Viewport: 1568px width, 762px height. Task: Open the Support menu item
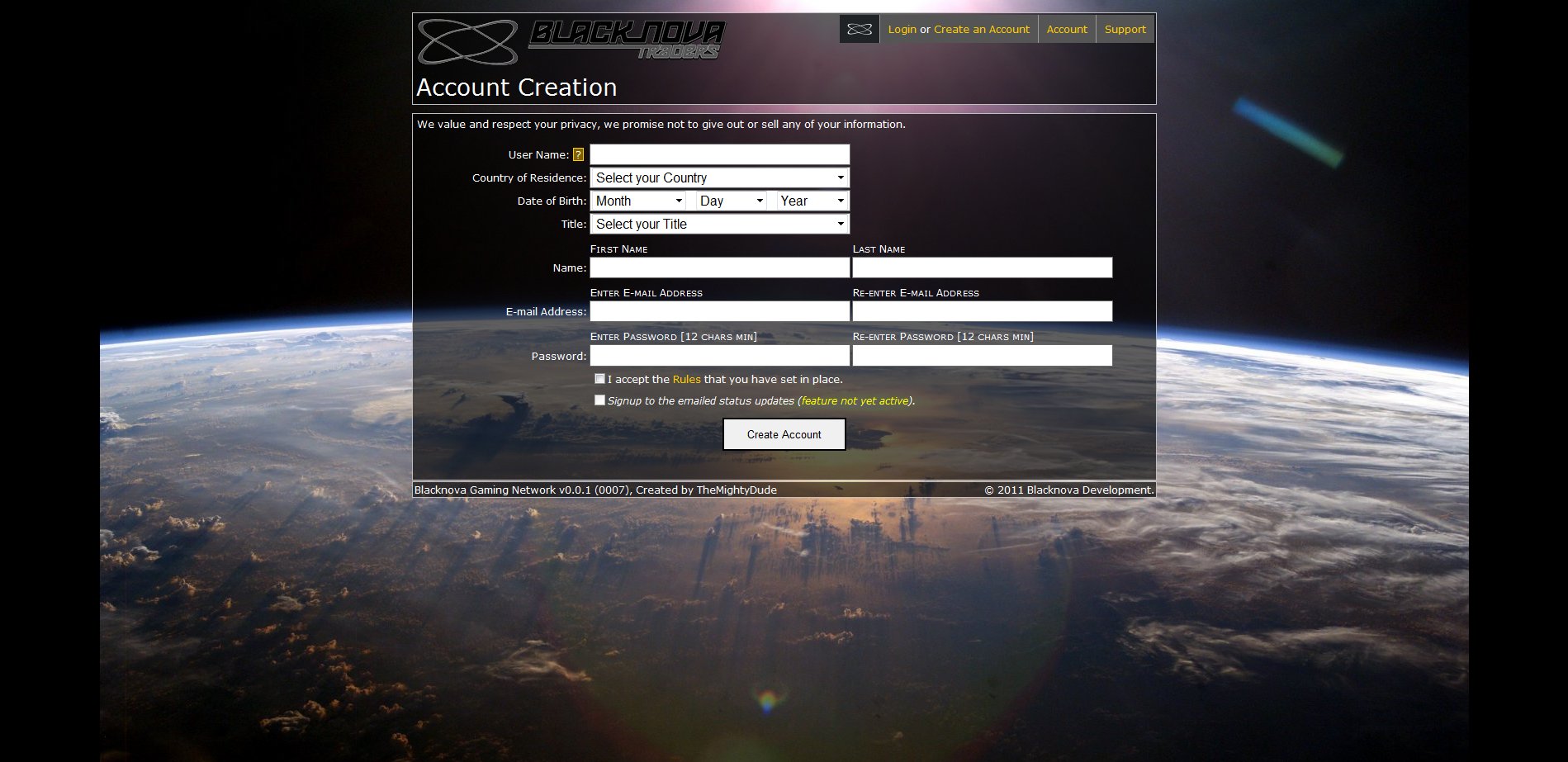pos(1125,29)
